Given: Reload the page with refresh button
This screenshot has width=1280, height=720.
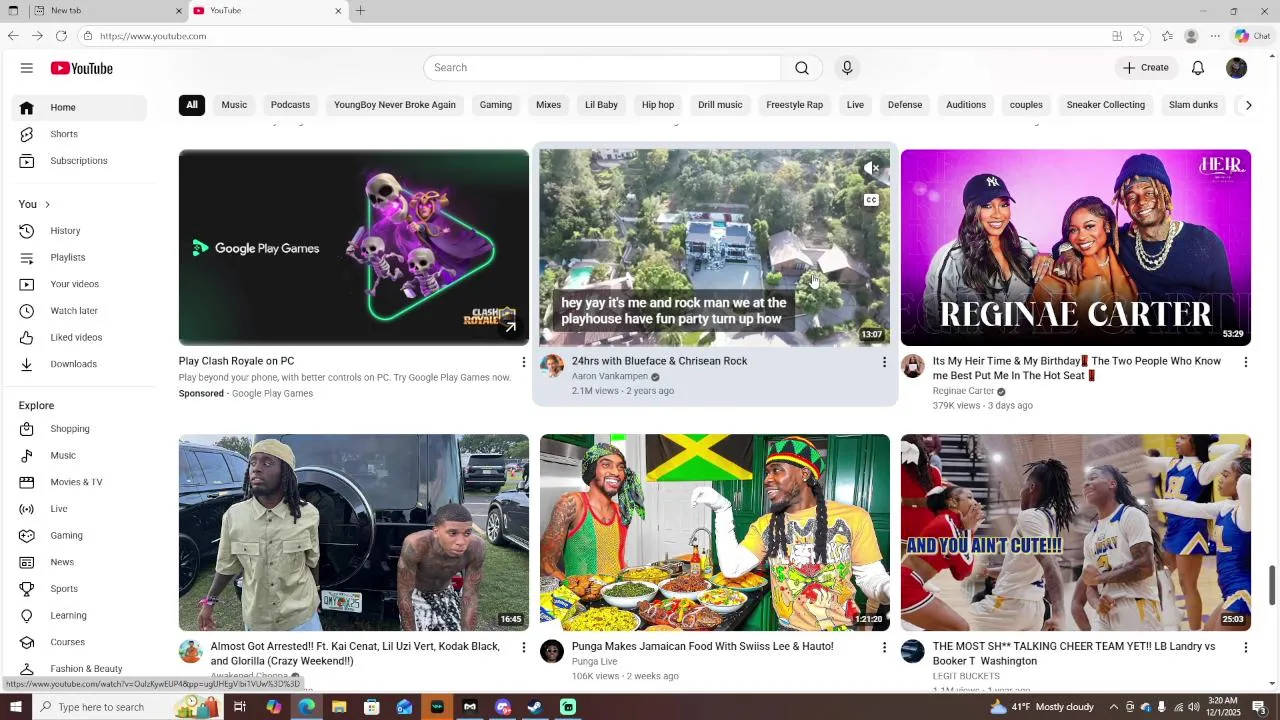Looking at the screenshot, I should (x=61, y=36).
